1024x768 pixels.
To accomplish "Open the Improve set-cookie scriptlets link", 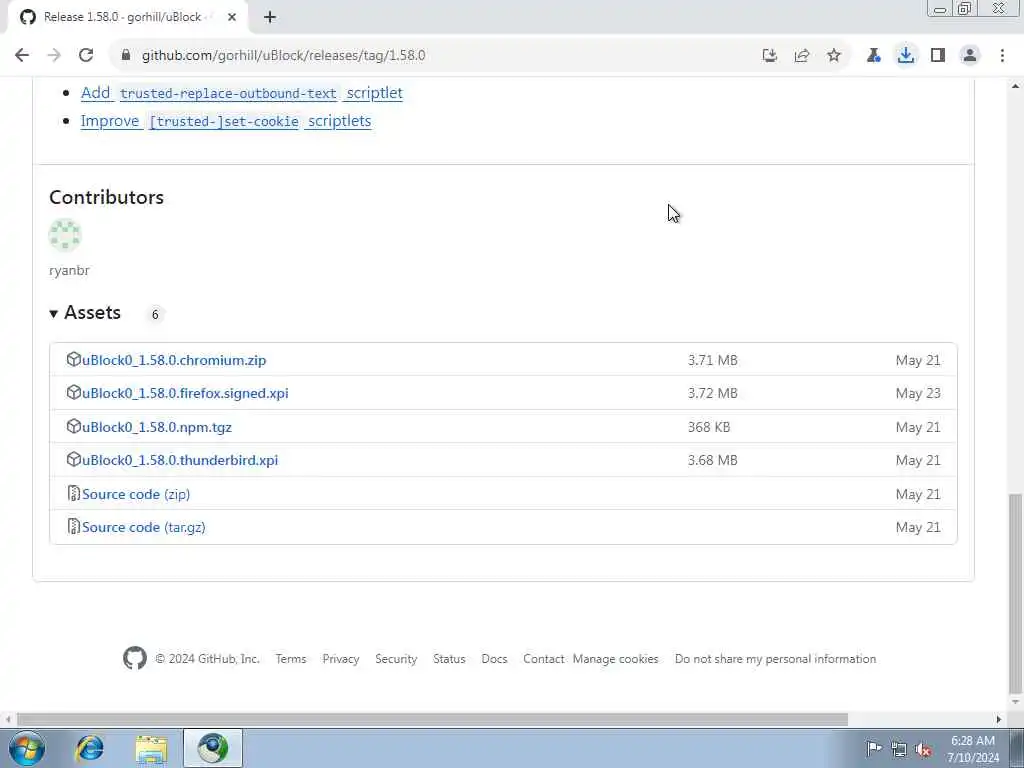I will point(226,121).
